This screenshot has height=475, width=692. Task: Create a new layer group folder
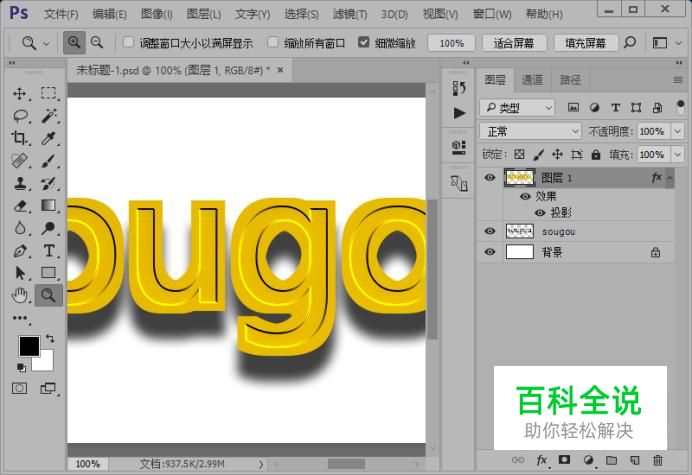coord(611,460)
